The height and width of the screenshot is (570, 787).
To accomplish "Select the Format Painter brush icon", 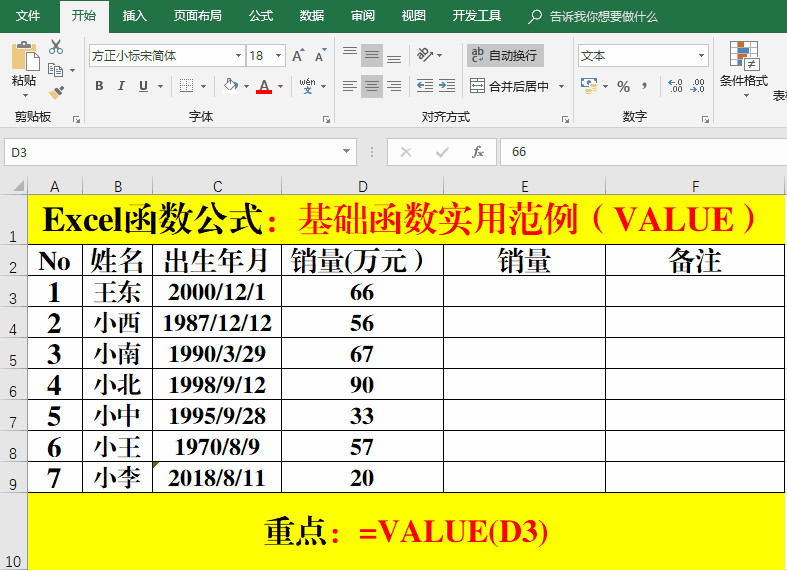I will point(56,93).
